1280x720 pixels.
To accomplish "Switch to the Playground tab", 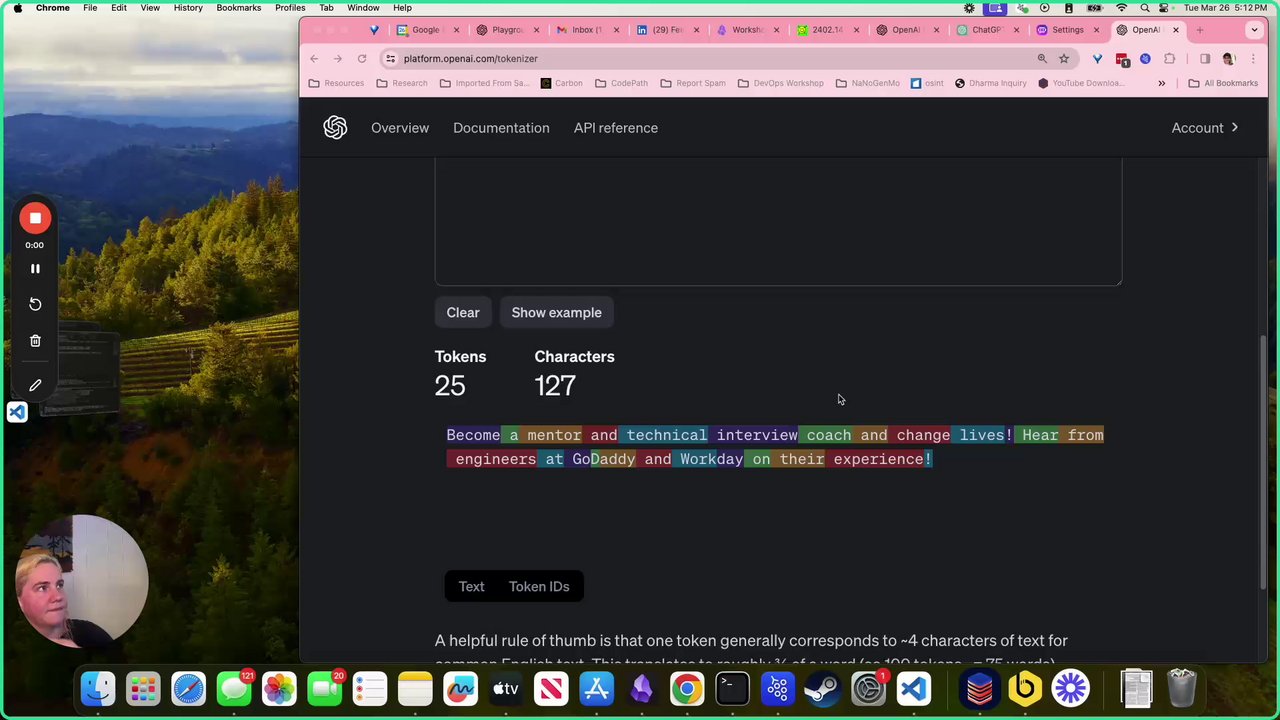I will [x=507, y=30].
